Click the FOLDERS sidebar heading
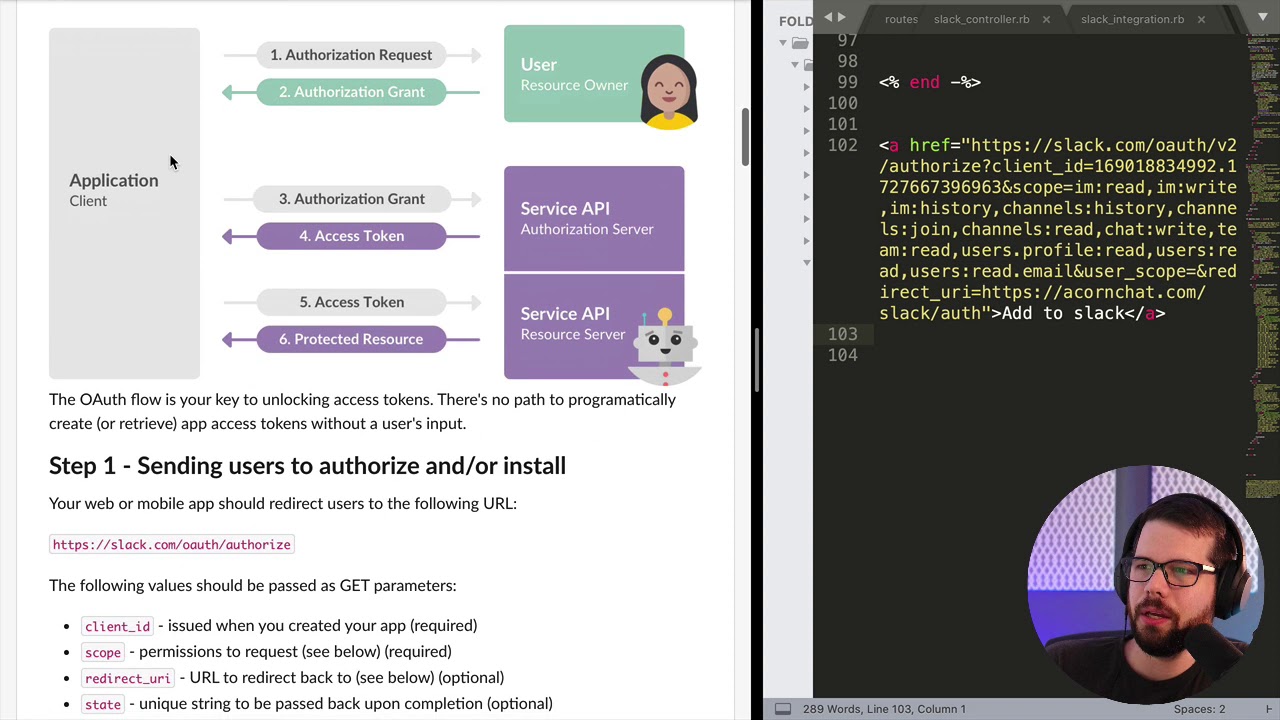 coord(796,21)
